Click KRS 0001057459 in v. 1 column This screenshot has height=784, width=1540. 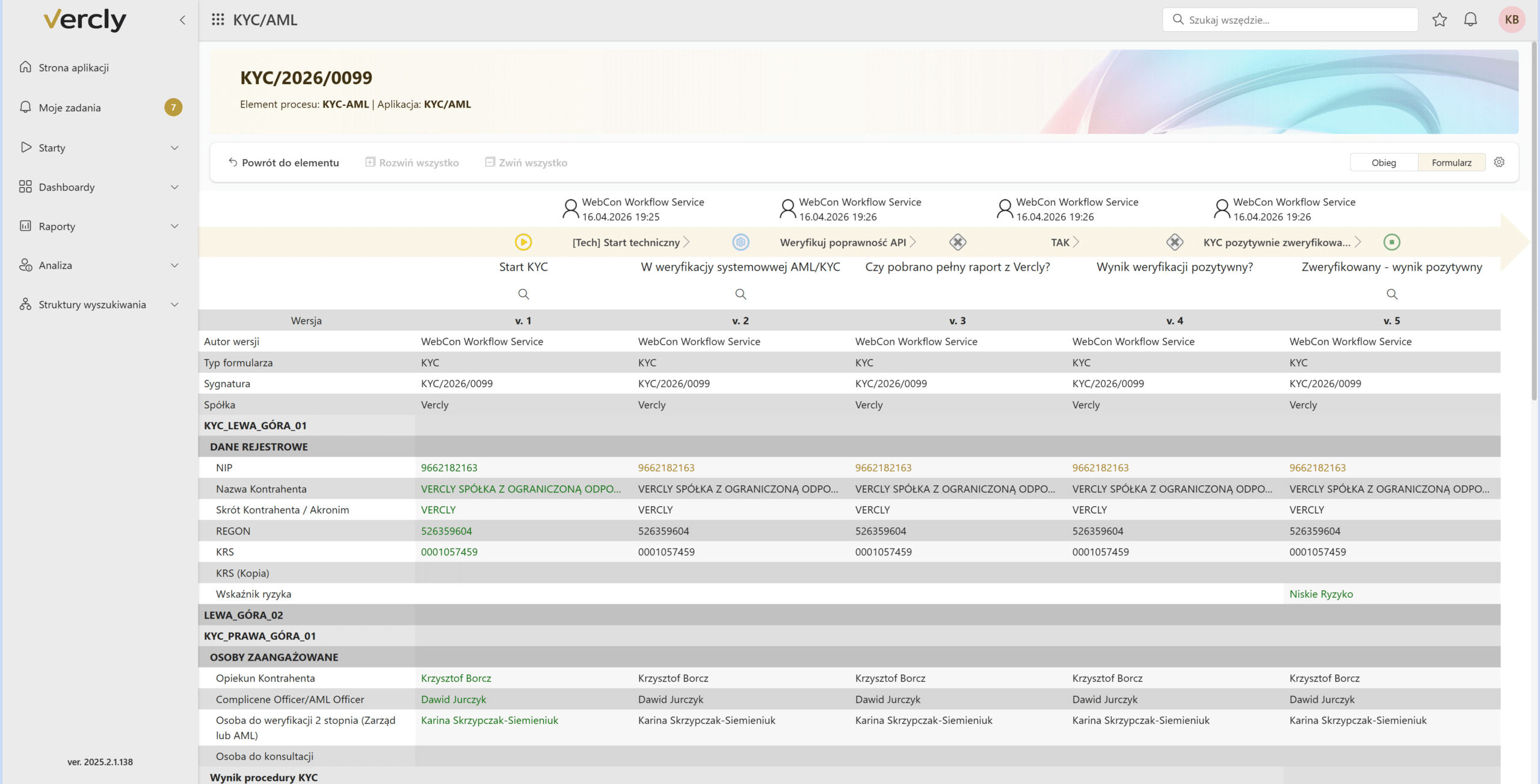pos(449,552)
